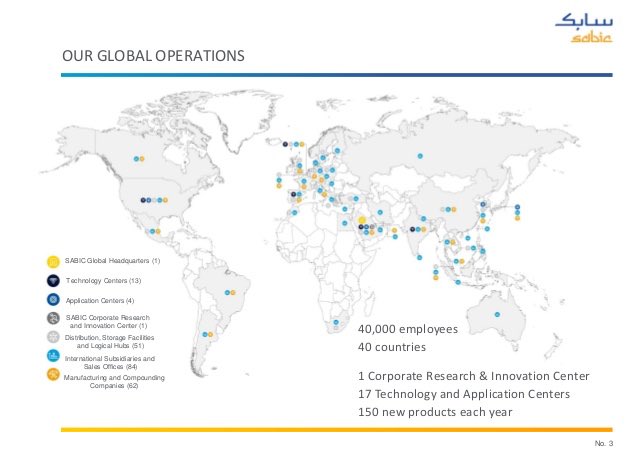Click the "Manufacturing and Compounding Companies (62)" label

pyautogui.click(x=114, y=382)
